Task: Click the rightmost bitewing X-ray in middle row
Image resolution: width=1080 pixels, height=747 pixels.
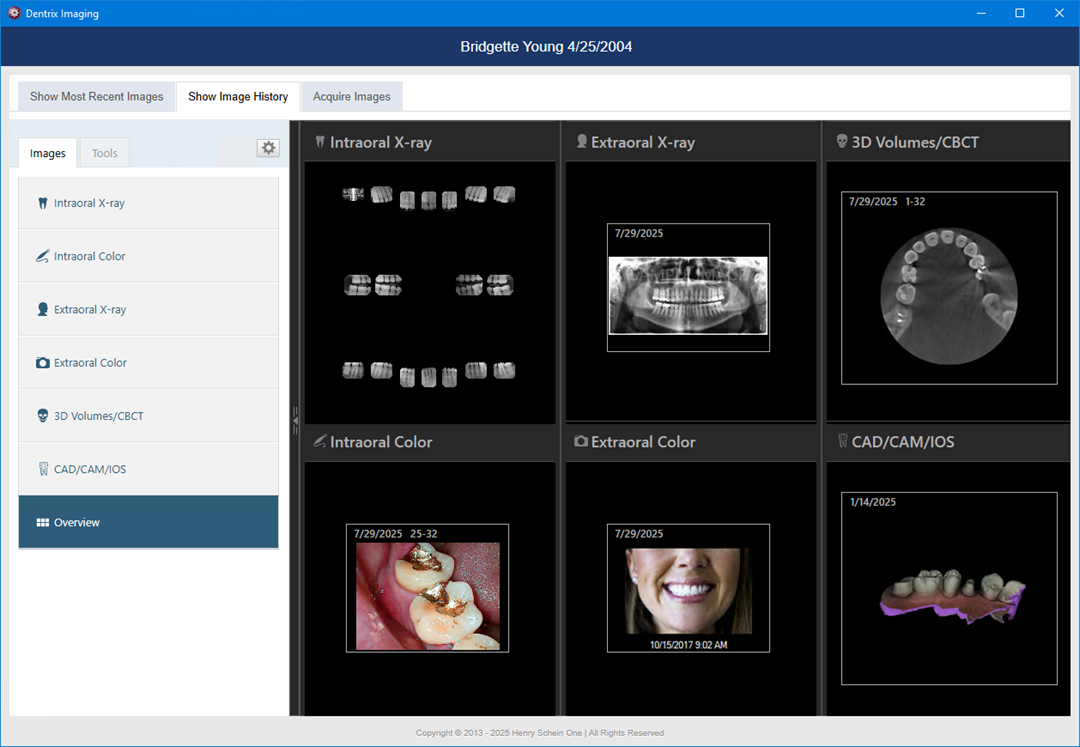Action: (x=500, y=285)
